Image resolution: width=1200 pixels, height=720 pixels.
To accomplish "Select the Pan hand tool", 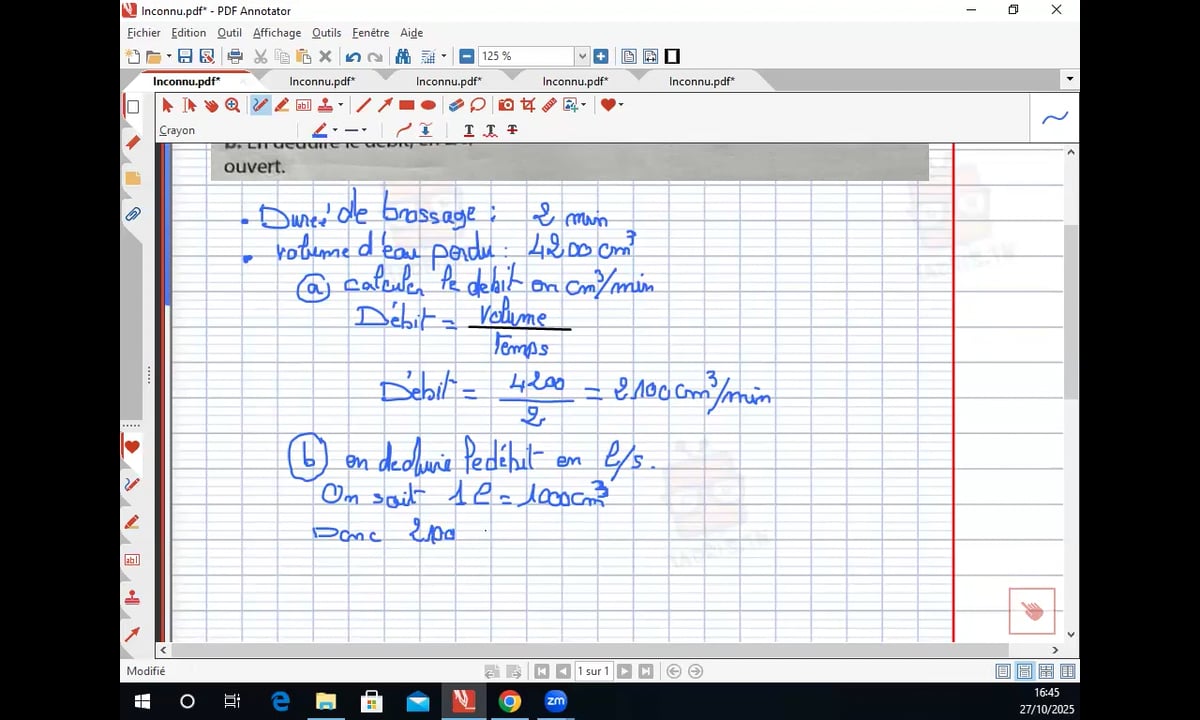I will point(211,104).
